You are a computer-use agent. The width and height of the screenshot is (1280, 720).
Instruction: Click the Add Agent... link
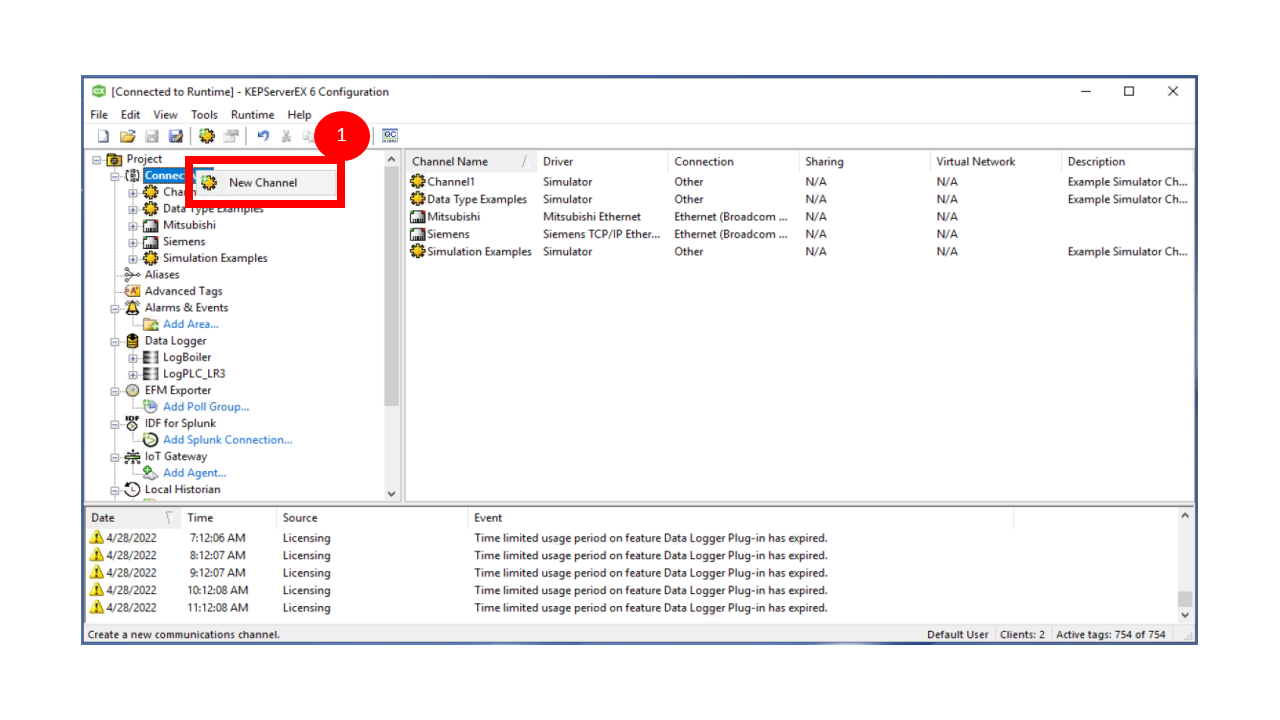click(195, 473)
